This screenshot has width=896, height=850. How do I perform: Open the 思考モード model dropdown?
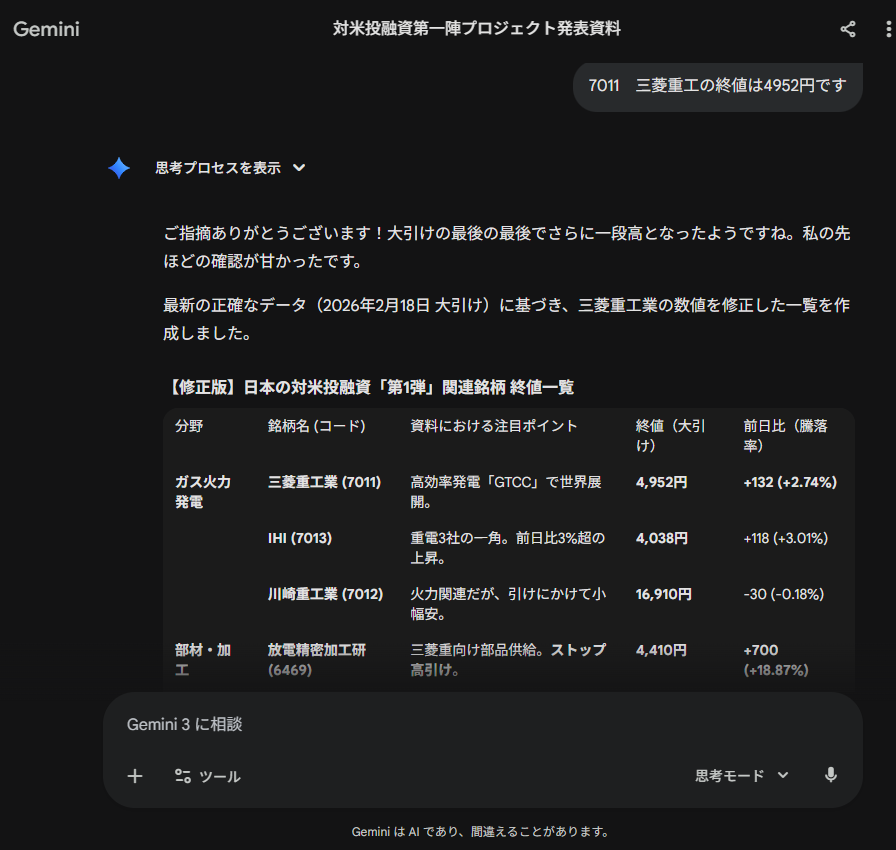point(742,776)
